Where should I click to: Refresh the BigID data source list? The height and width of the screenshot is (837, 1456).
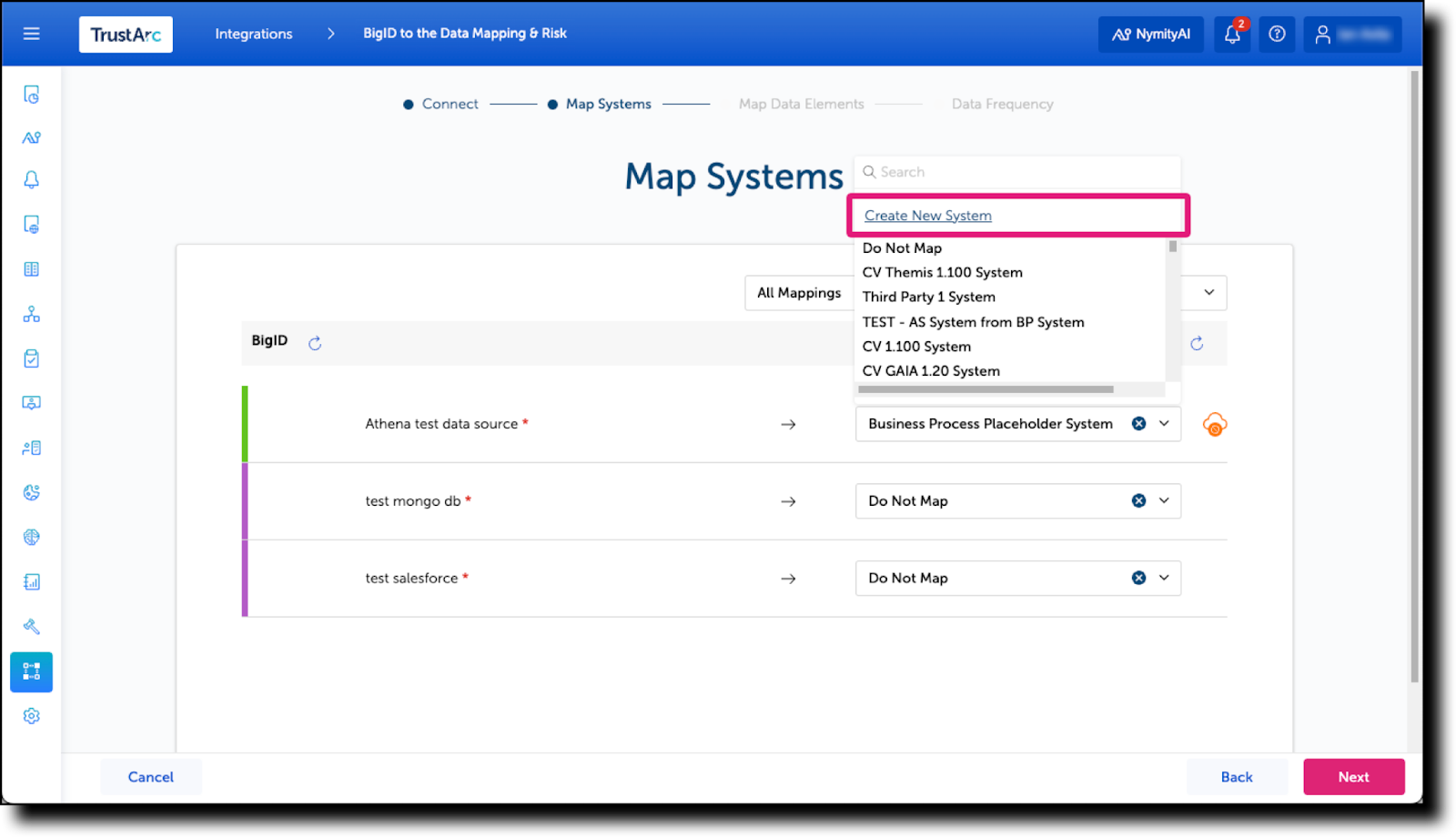click(x=315, y=343)
